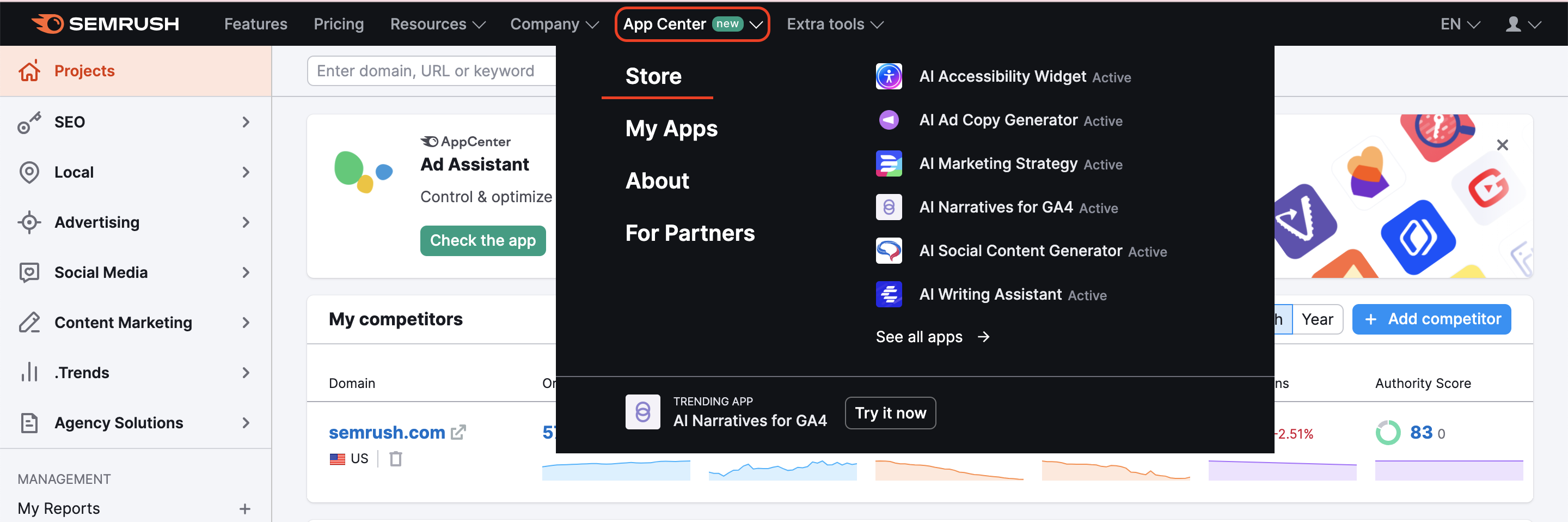Click the -2.51% change value
The image size is (1568, 522).
[1294, 434]
